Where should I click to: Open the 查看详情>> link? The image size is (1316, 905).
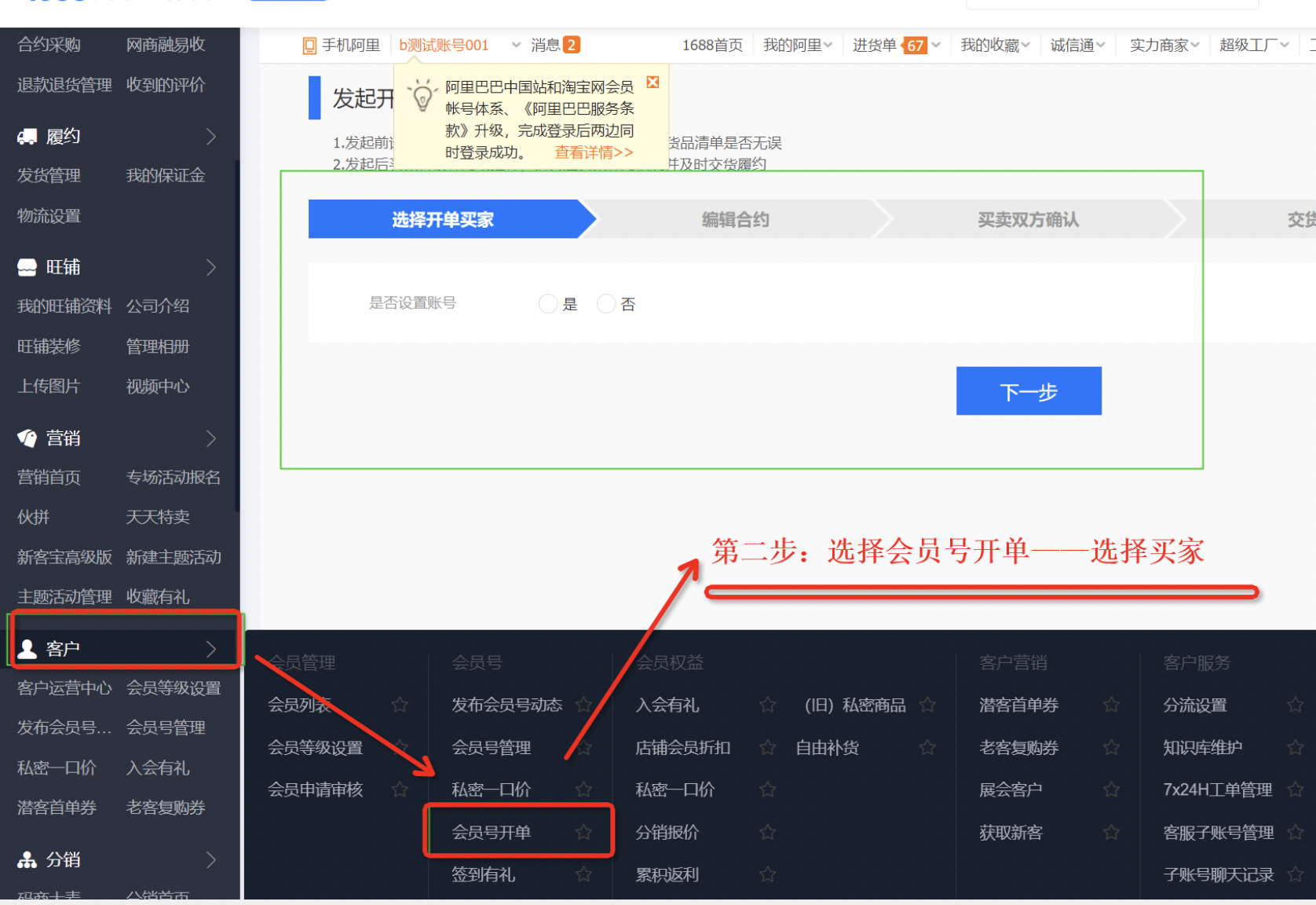594,152
